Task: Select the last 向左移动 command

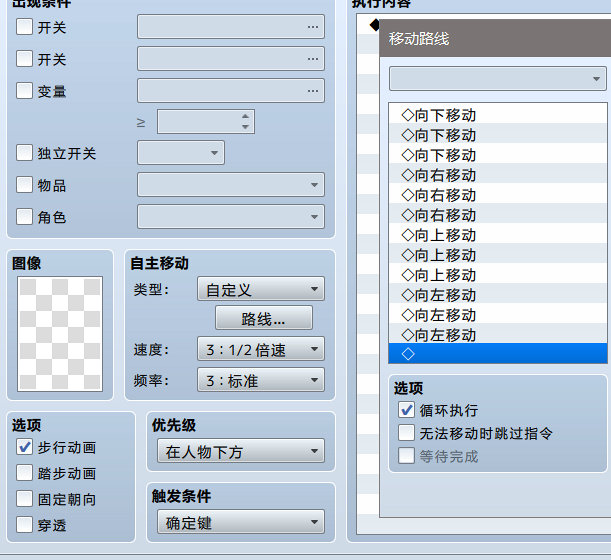Action: tap(498, 334)
